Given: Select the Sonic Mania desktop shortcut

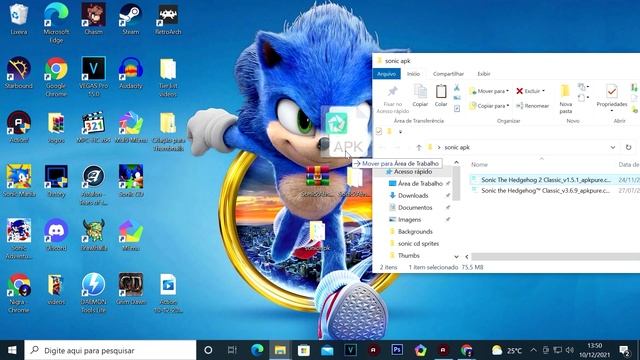Looking at the screenshot, I should (19, 180).
